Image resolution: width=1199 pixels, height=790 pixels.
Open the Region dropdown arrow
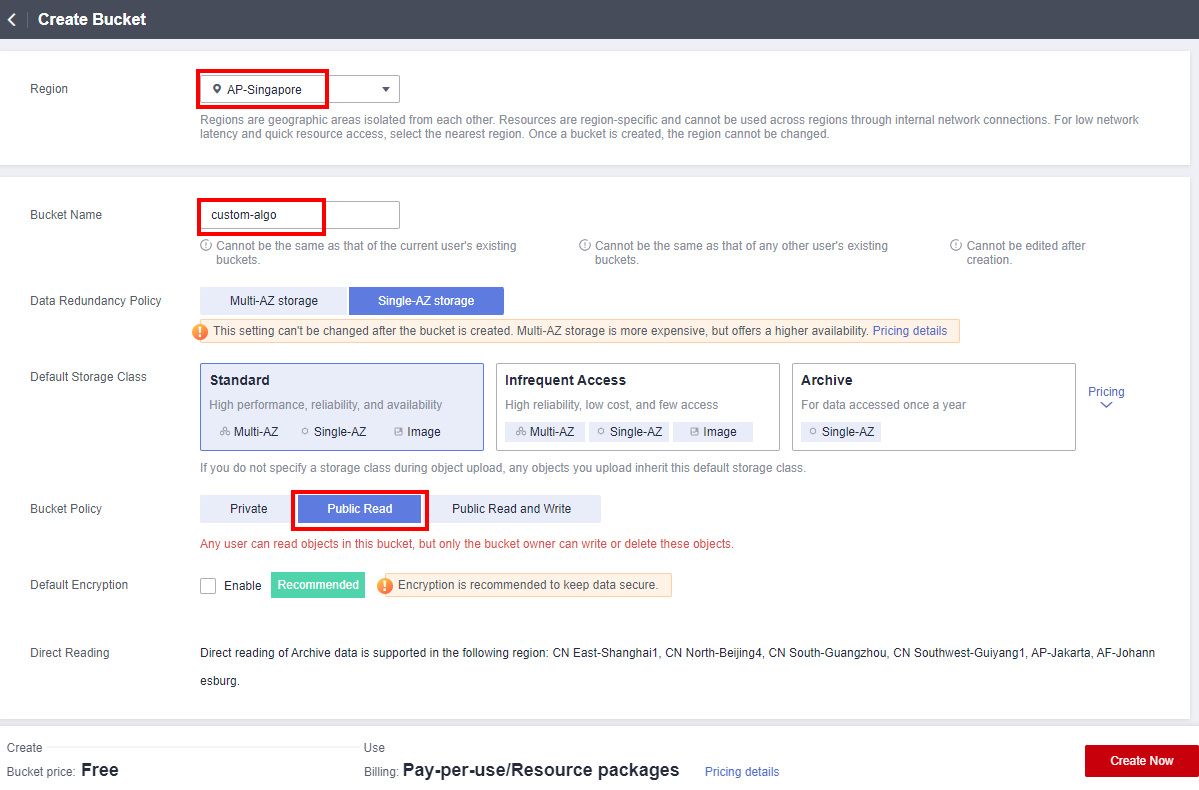click(x=386, y=90)
